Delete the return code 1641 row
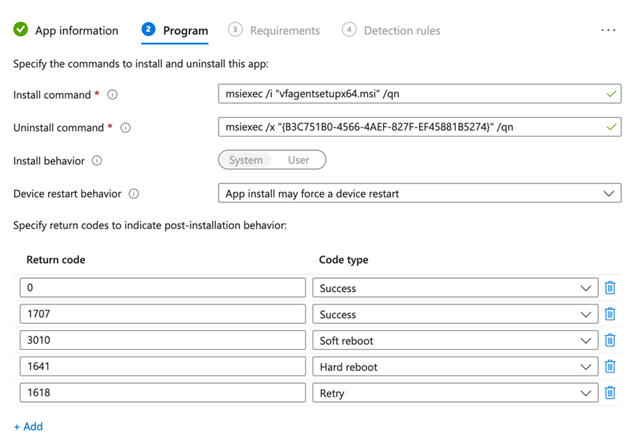This screenshot has height=448, width=634. pyautogui.click(x=610, y=366)
